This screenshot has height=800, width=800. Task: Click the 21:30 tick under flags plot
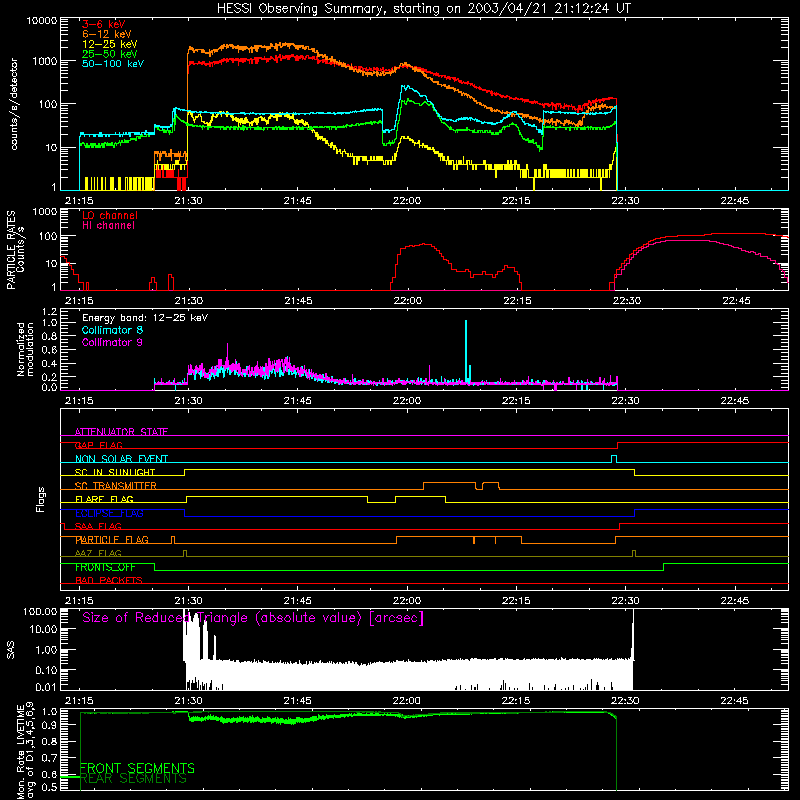(x=189, y=601)
